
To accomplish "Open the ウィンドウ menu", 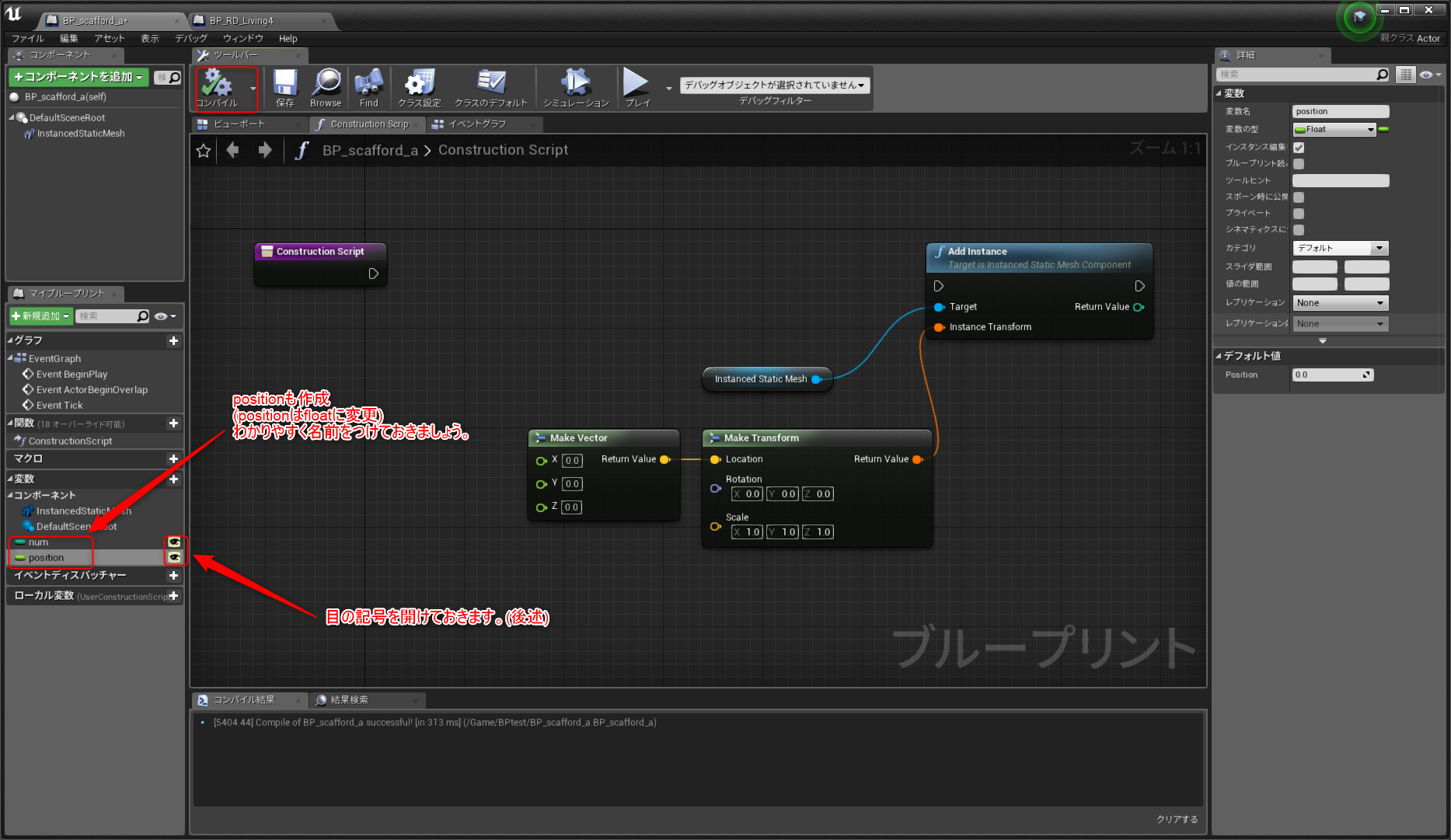I will coord(242,38).
